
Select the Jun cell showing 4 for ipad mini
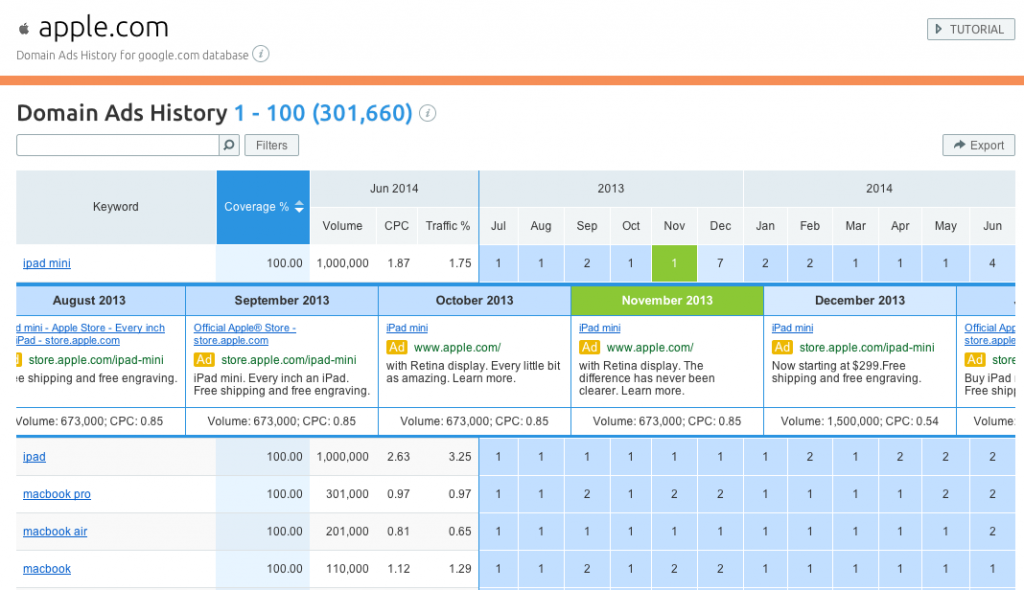(x=993, y=263)
